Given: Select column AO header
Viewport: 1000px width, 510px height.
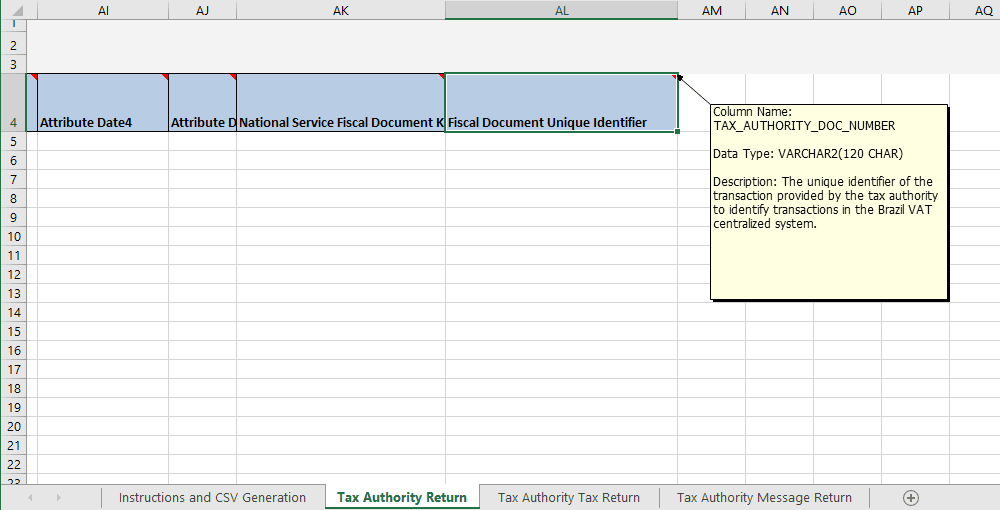Looking at the screenshot, I should [848, 10].
